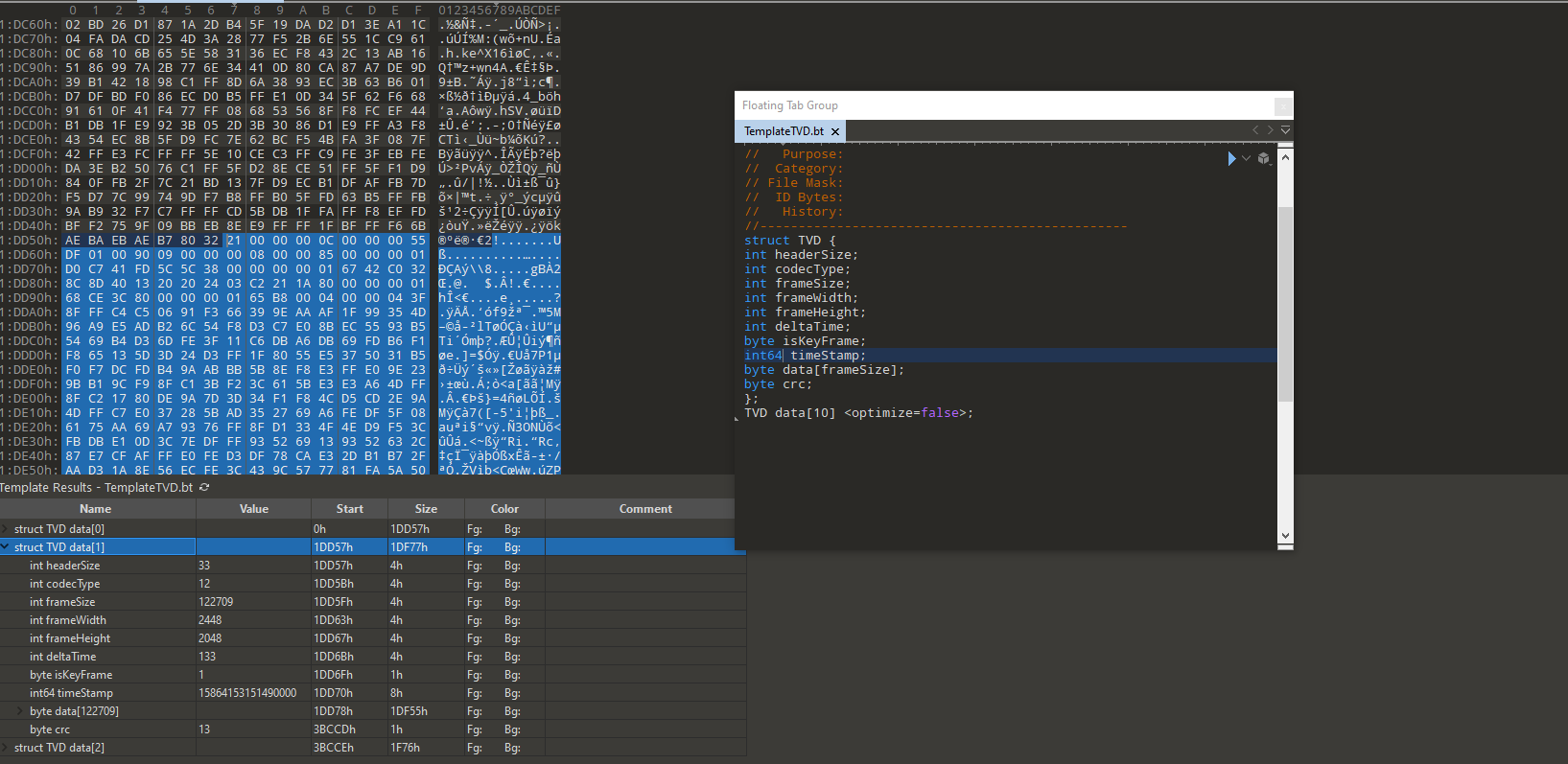Close the Floating Tab Group window
Viewport: 1568px width, 764px height.
tap(1282, 105)
